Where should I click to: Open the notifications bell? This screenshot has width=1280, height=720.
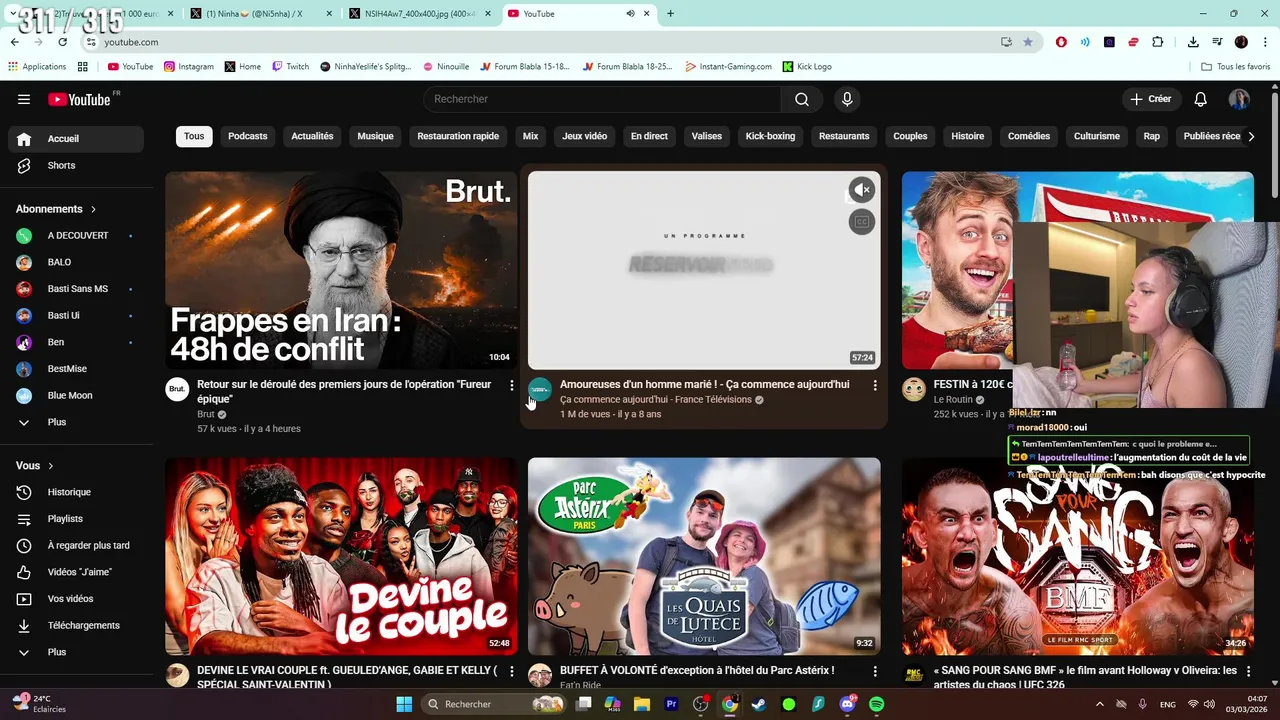(1200, 99)
